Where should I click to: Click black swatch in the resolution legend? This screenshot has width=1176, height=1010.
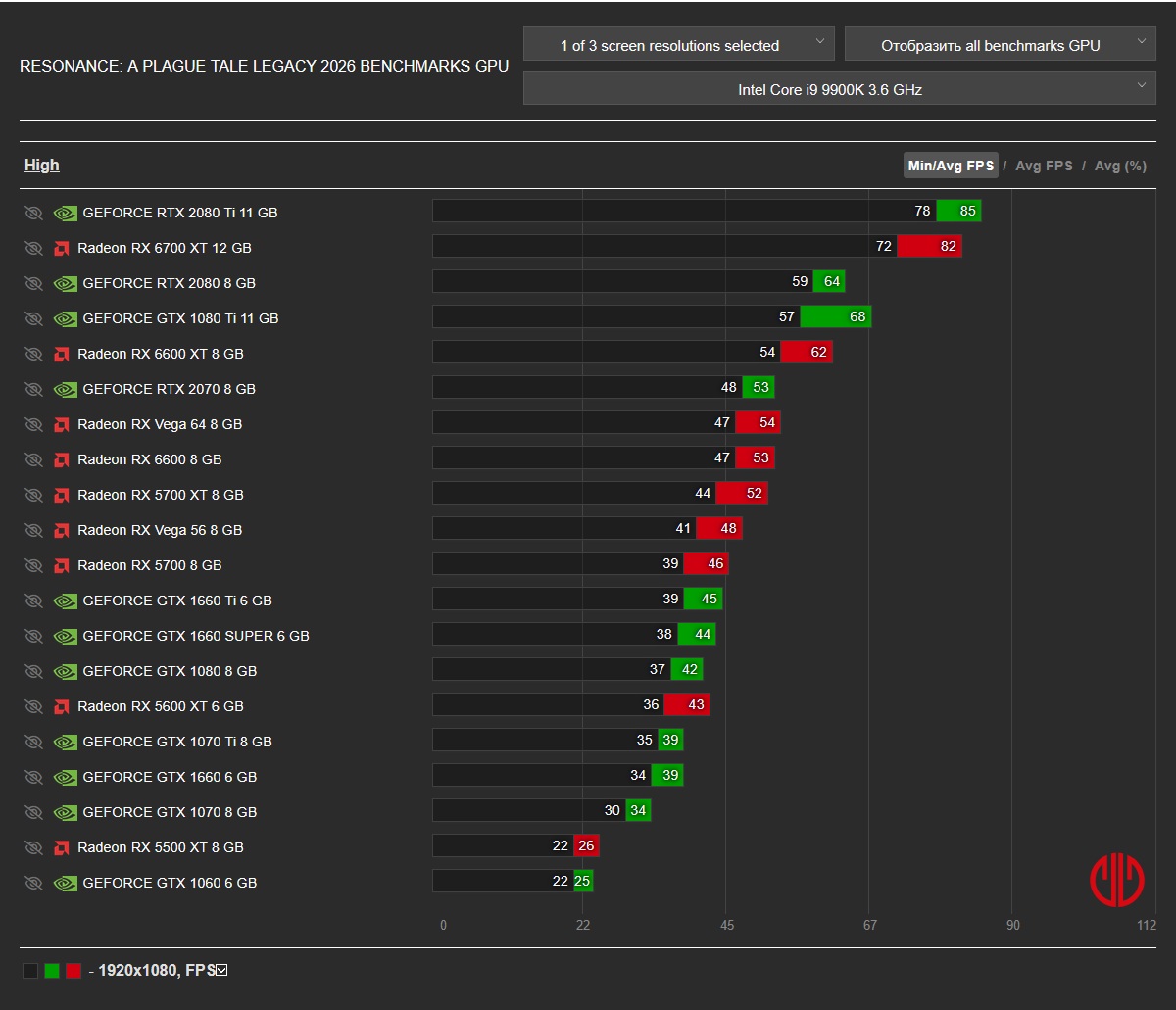(30, 971)
